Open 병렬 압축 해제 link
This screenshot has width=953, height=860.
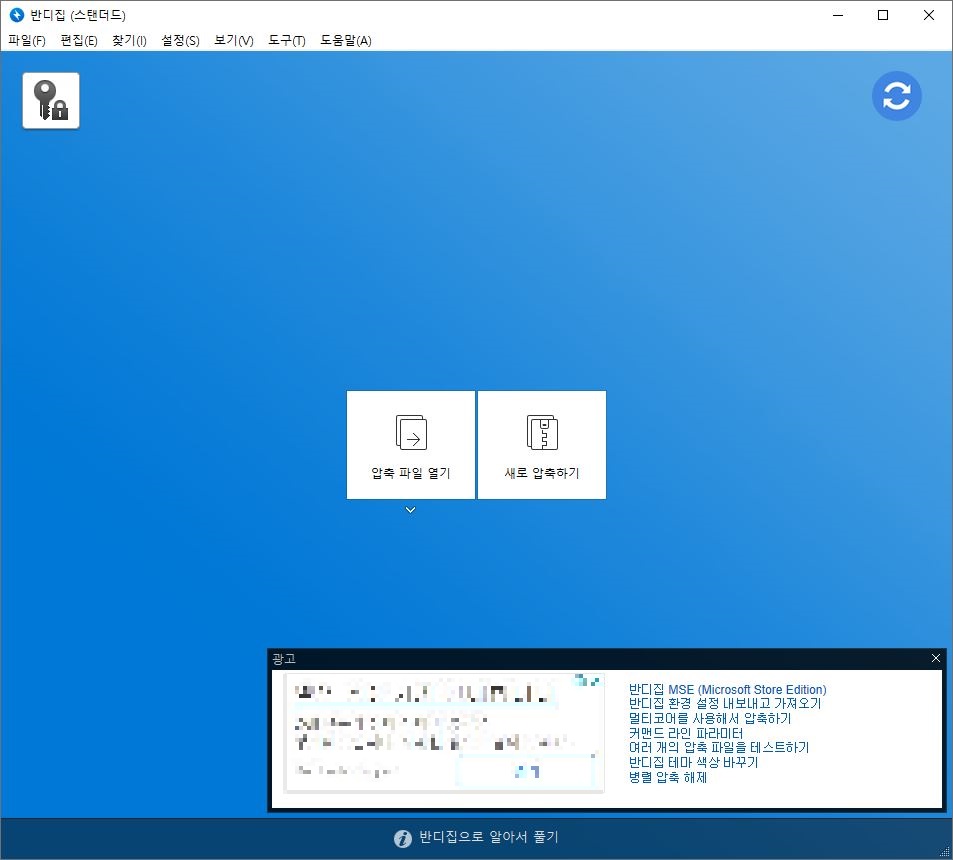(x=668, y=777)
